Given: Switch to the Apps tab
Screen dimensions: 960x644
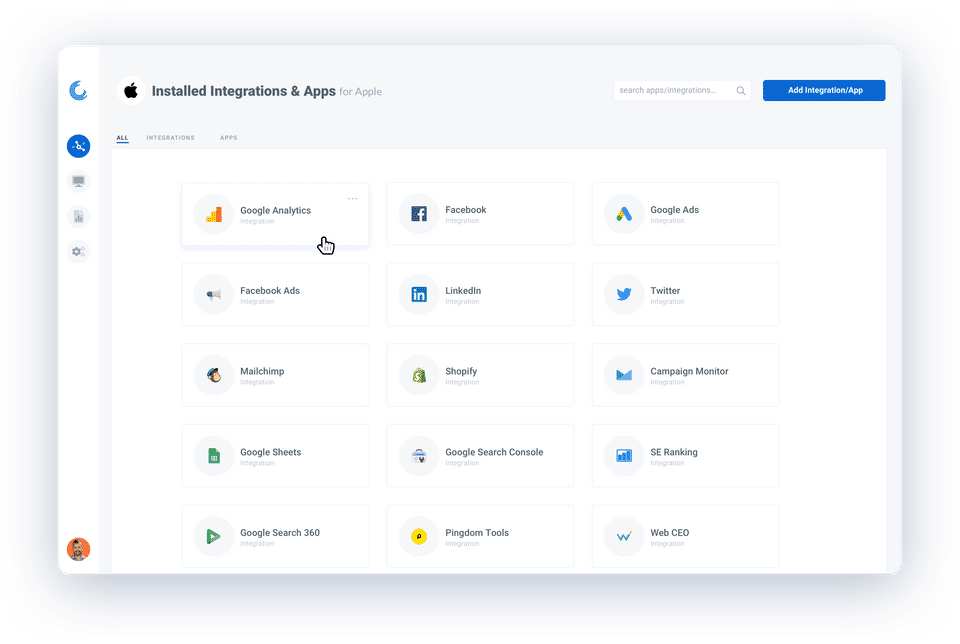Looking at the screenshot, I should click(x=228, y=138).
